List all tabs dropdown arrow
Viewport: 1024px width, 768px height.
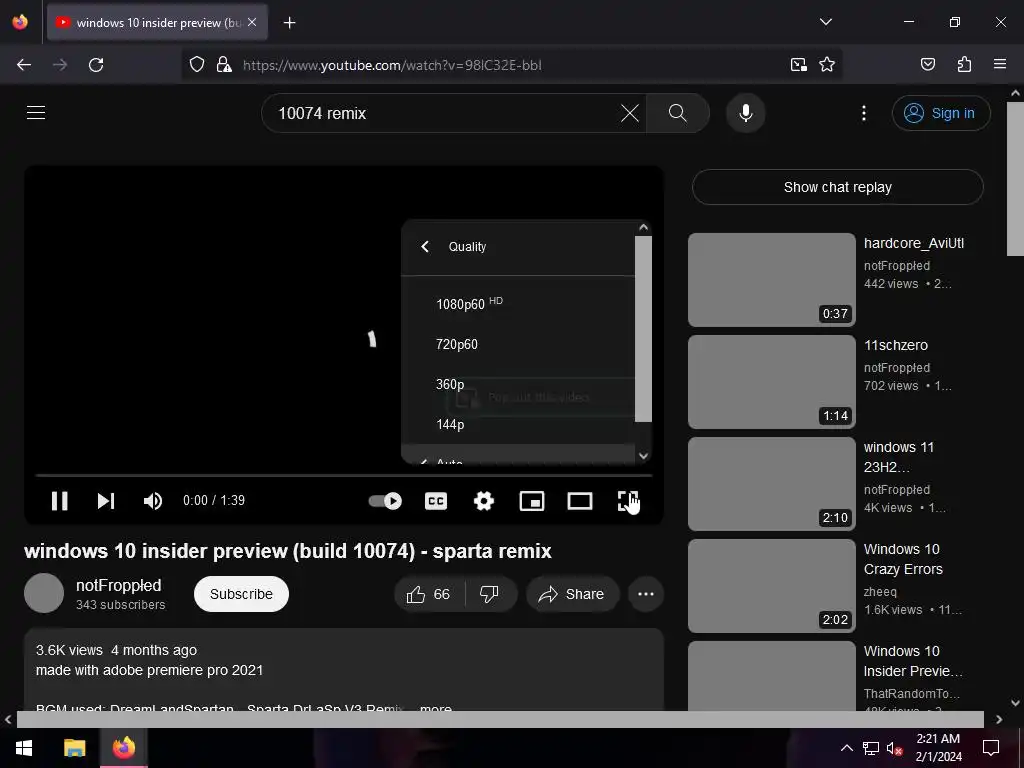coord(825,22)
